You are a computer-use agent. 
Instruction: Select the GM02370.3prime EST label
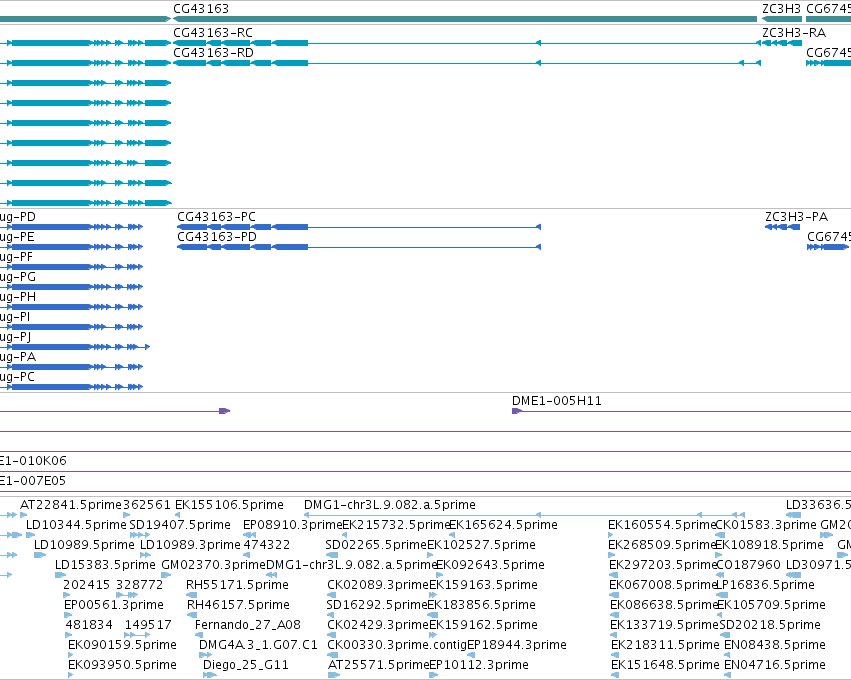pyautogui.click(x=214, y=565)
